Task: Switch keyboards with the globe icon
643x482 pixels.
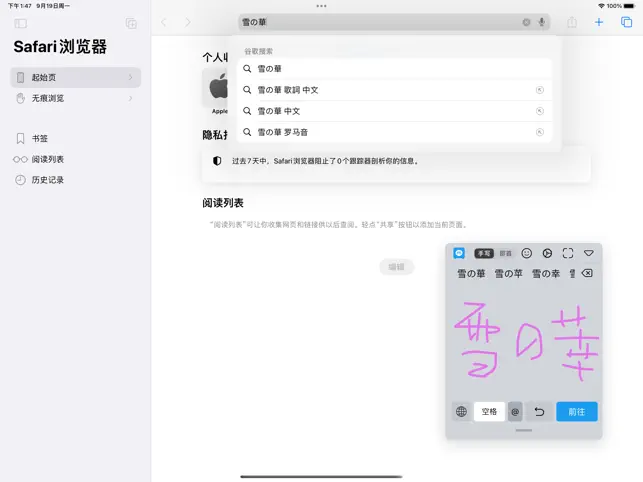Action: (461, 411)
